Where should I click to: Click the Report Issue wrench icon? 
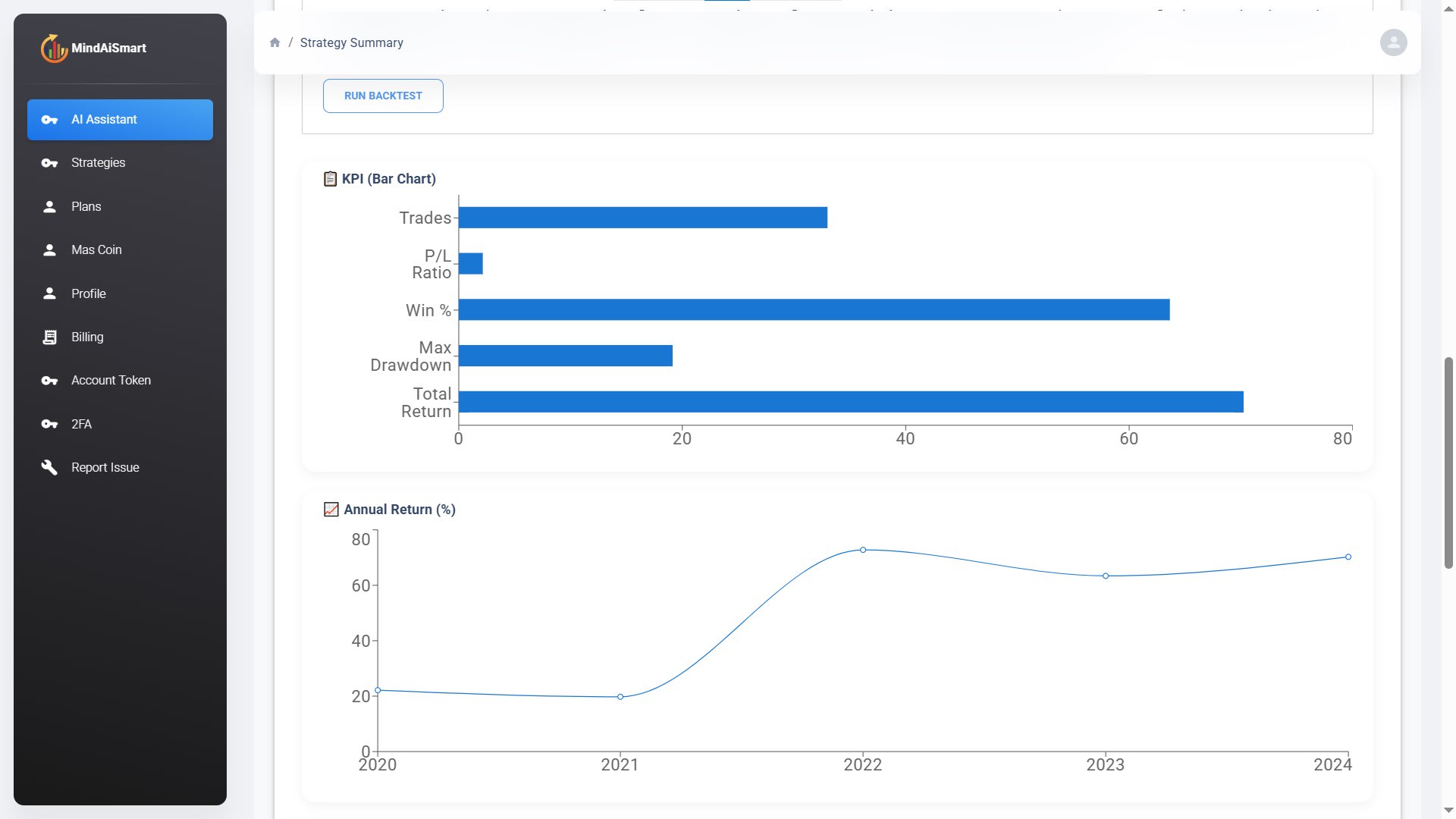click(49, 467)
